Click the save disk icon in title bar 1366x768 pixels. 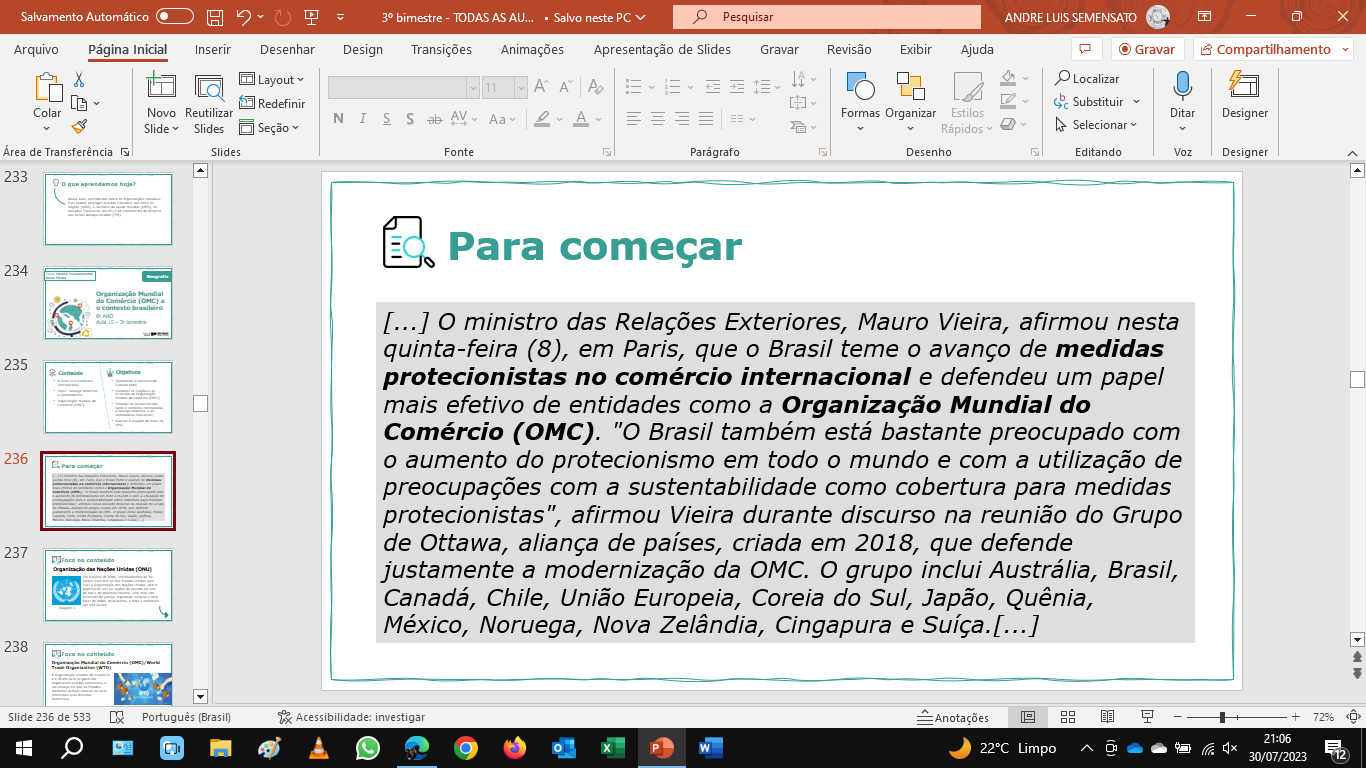click(215, 17)
